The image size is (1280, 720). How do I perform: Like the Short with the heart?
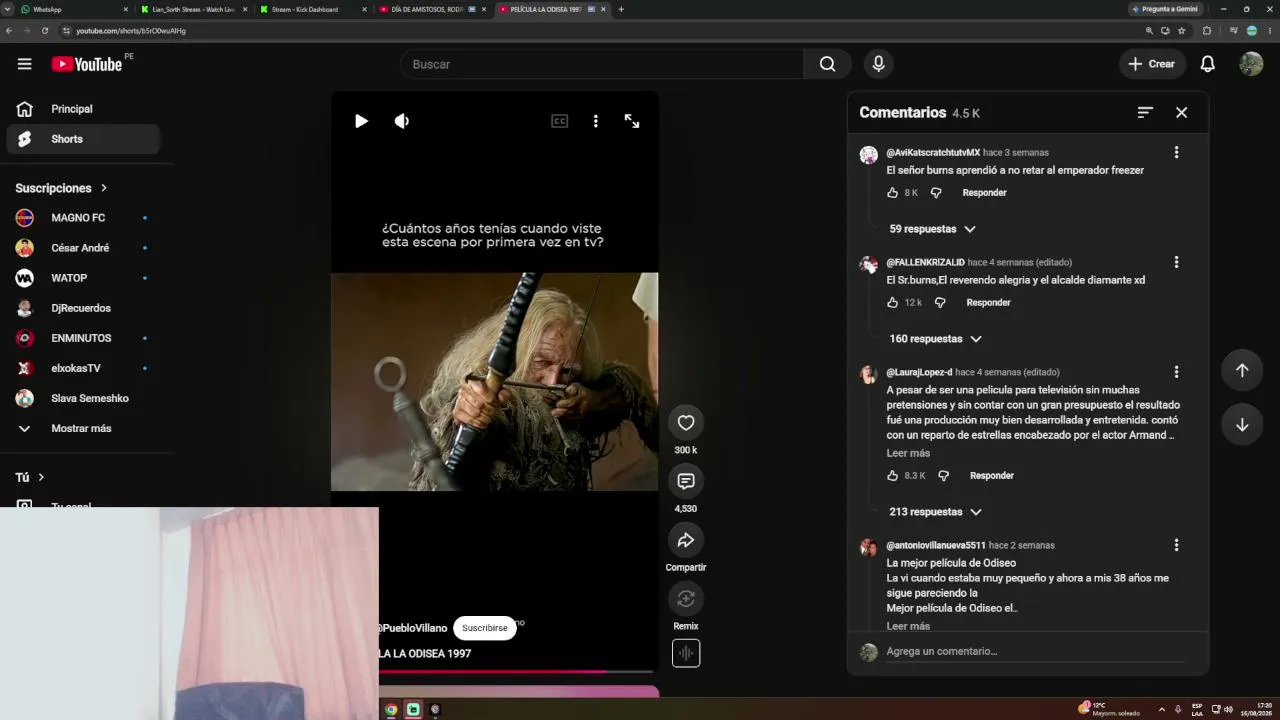(x=686, y=423)
